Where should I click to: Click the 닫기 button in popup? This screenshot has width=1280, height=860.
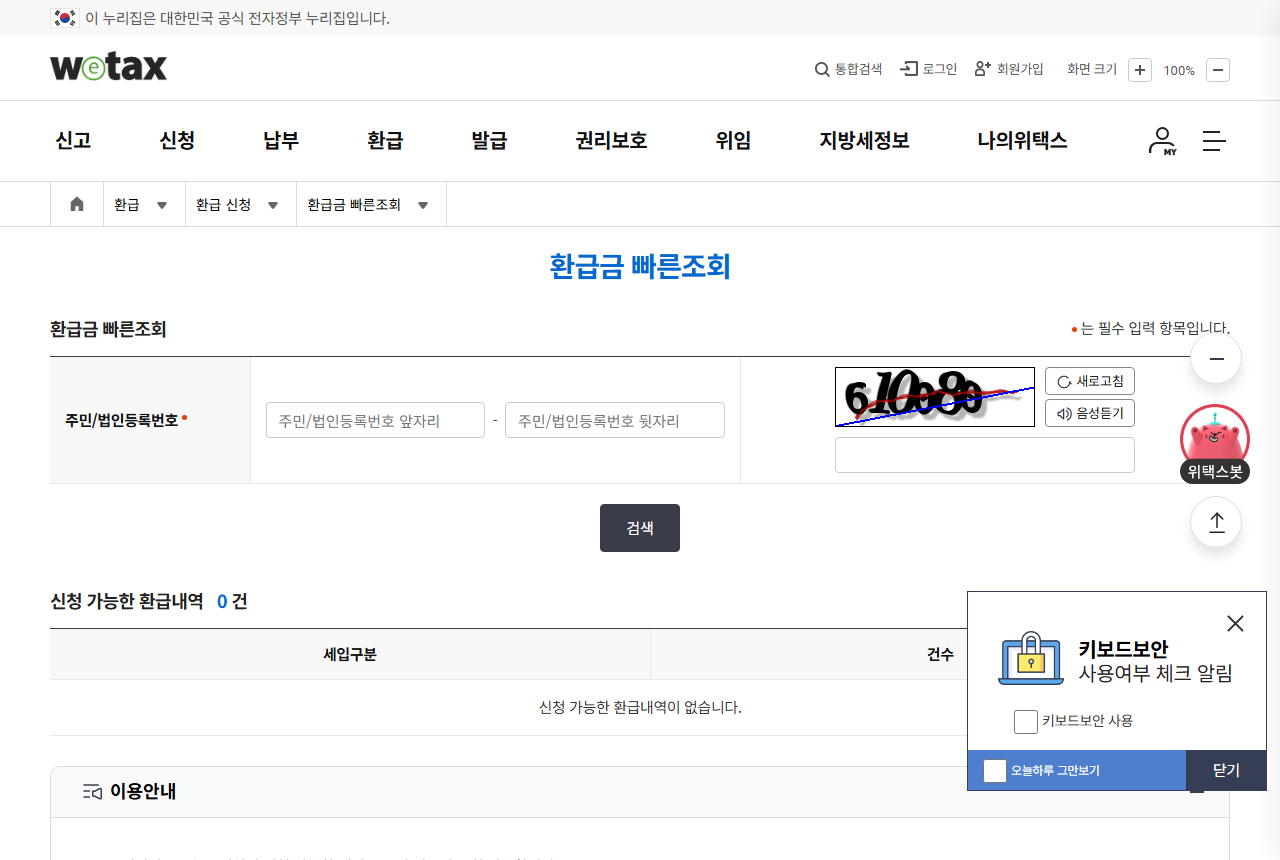point(1226,770)
